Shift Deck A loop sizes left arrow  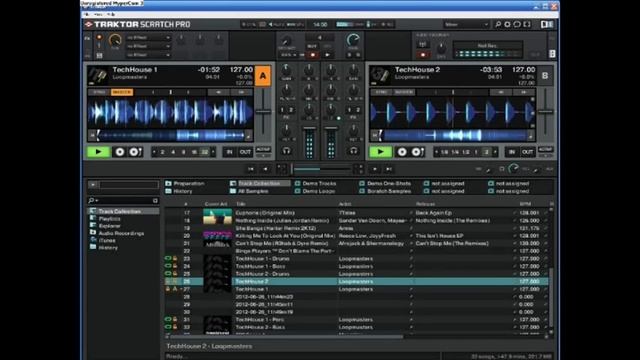click(154, 152)
